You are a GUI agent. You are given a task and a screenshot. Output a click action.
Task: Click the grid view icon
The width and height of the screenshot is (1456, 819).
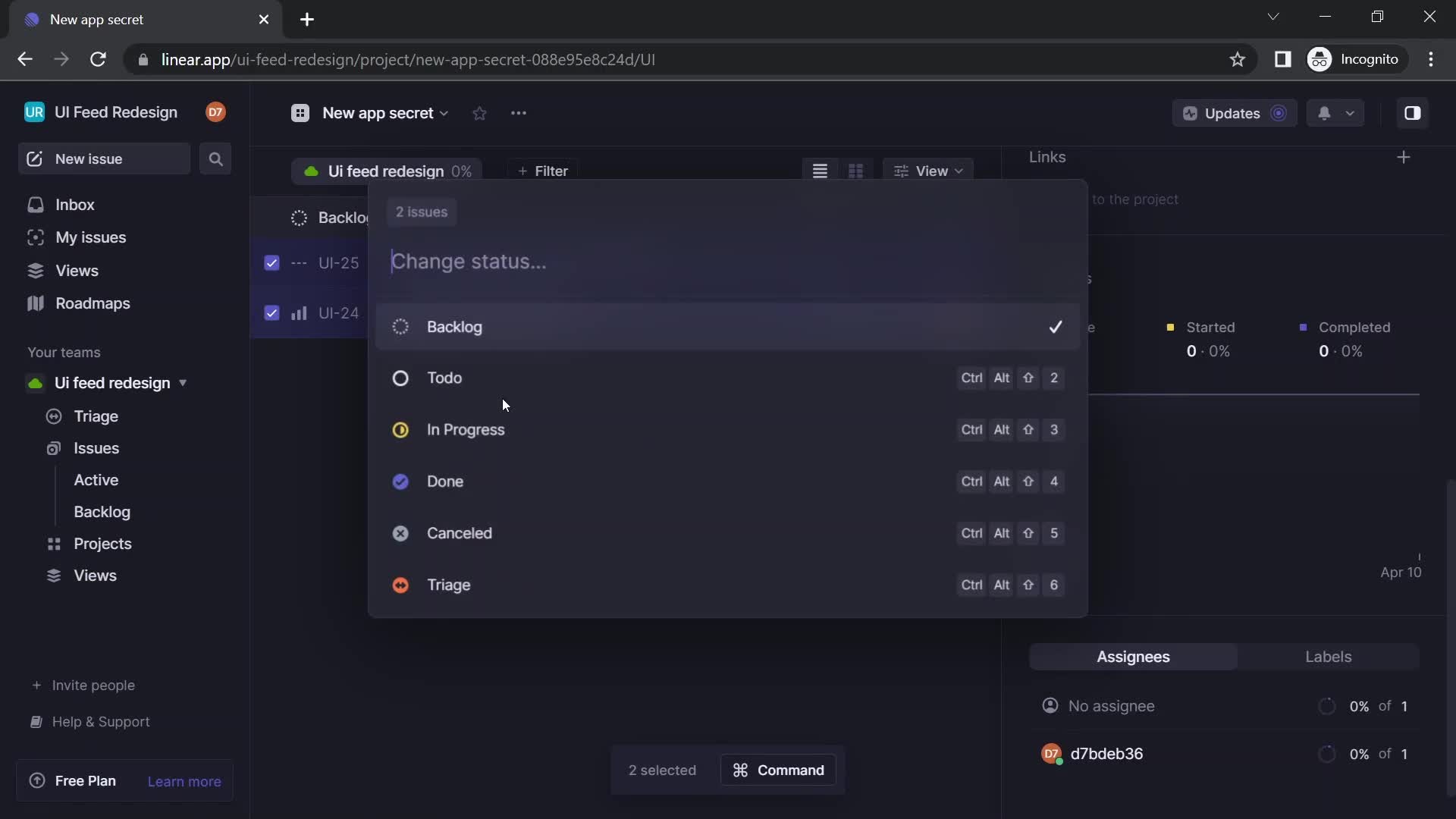click(x=856, y=170)
